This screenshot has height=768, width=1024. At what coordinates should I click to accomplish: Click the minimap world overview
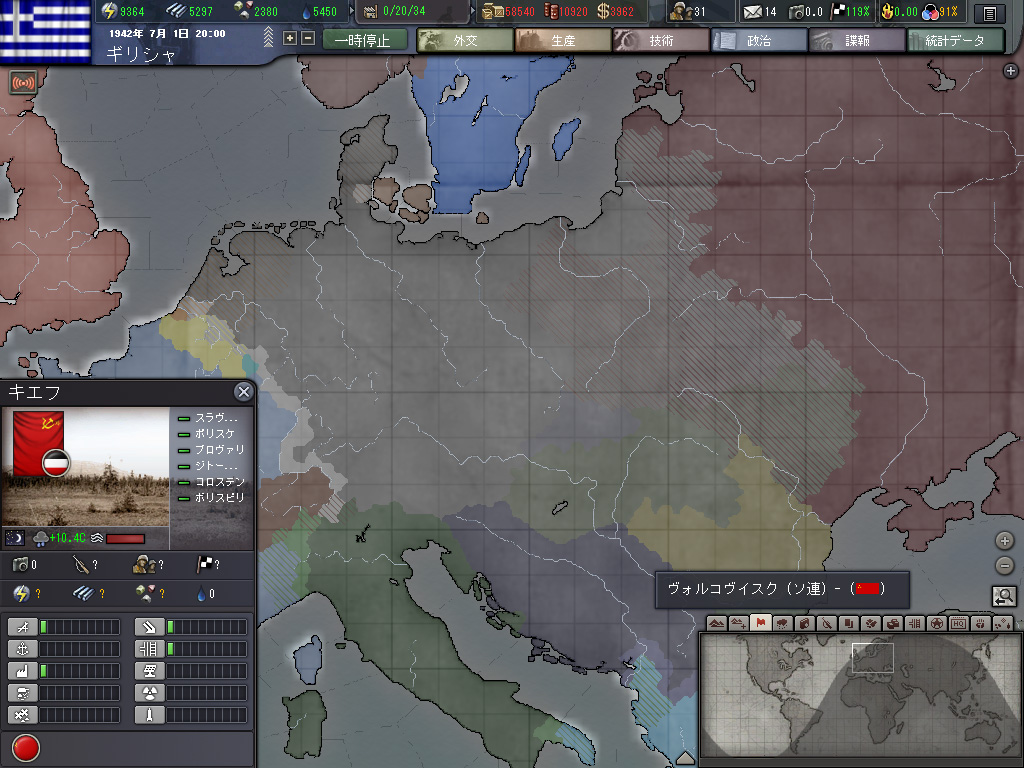tap(861, 697)
